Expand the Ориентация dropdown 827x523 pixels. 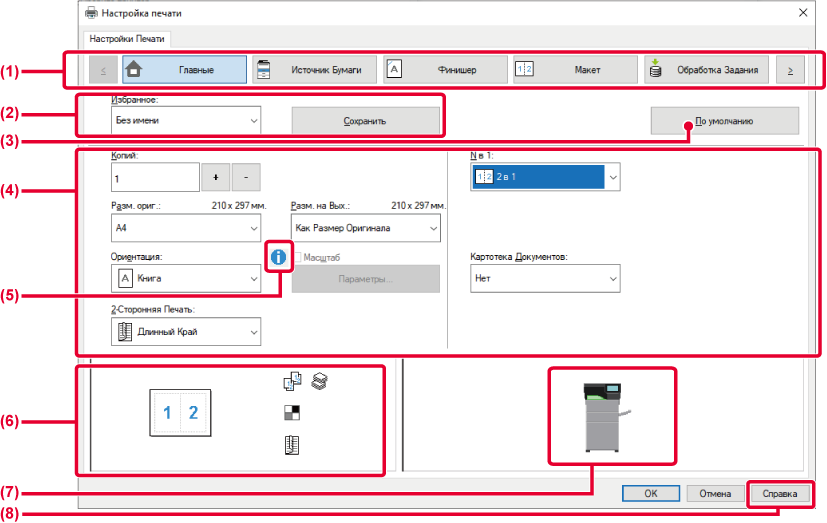click(x=185, y=277)
